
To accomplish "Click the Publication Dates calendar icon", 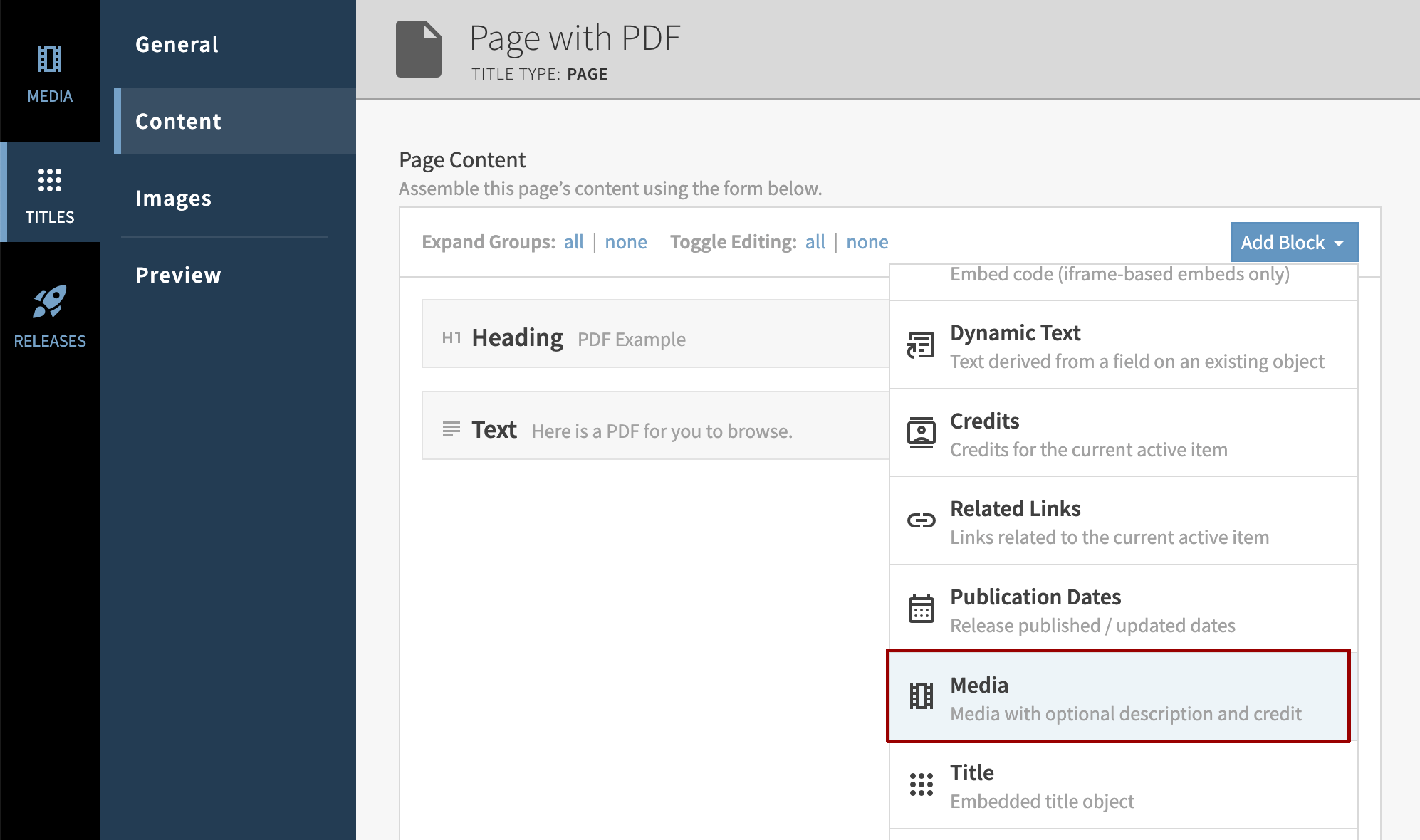I will 921,609.
